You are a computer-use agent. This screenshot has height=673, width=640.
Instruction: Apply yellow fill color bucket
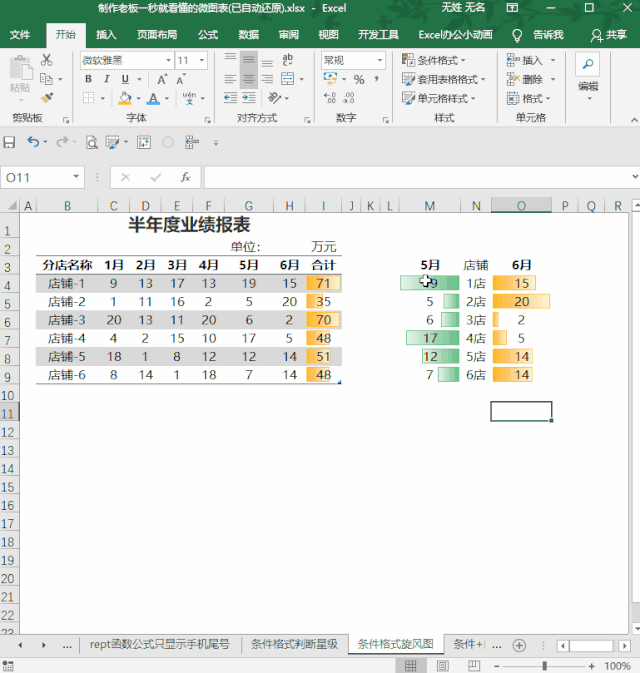[125, 98]
